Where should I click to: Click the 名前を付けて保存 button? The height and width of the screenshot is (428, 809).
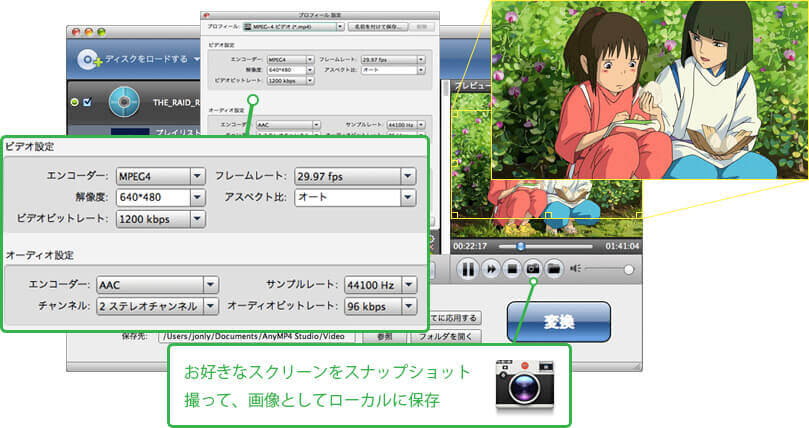tap(378, 26)
